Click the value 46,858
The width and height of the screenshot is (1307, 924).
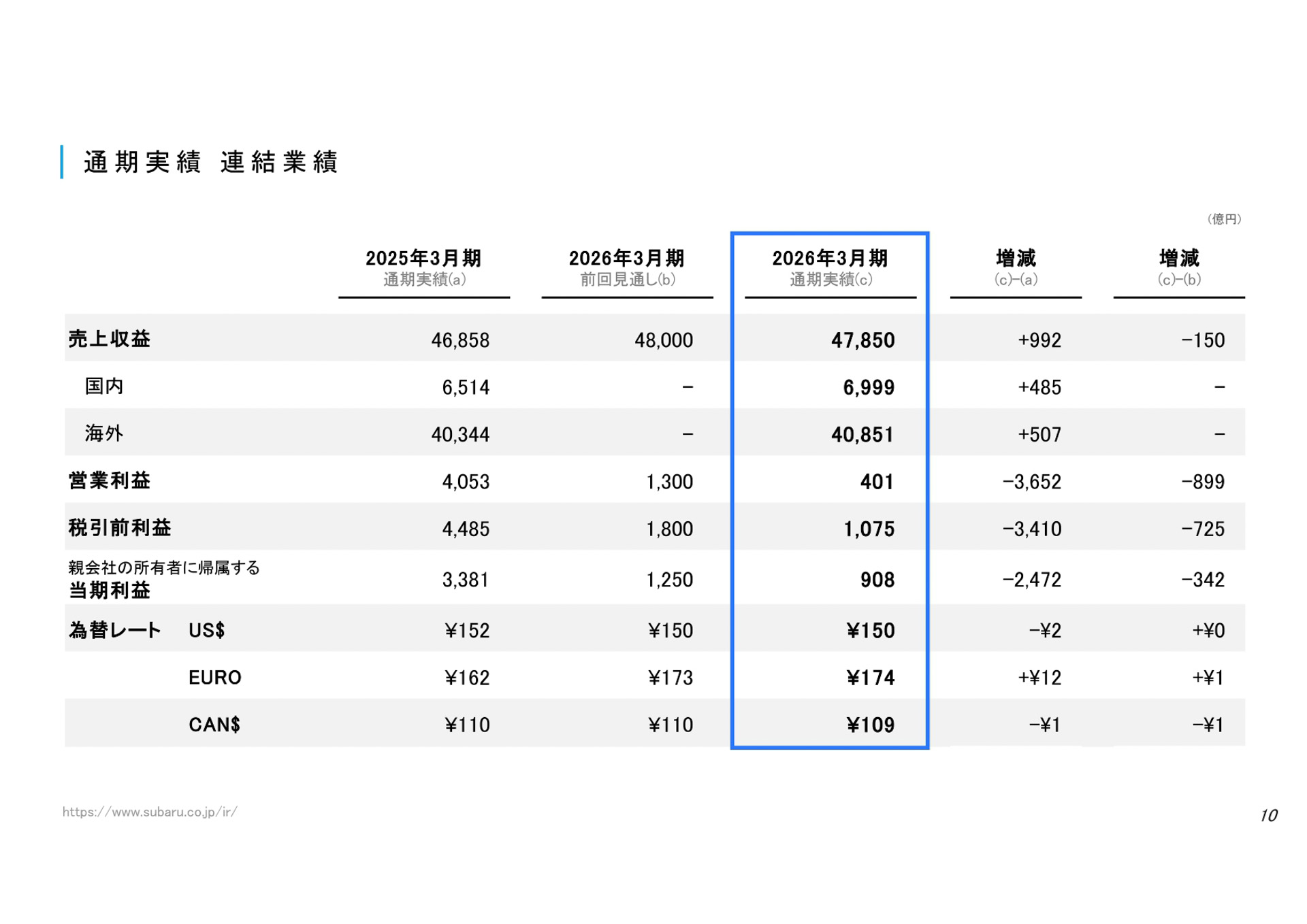click(x=460, y=340)
